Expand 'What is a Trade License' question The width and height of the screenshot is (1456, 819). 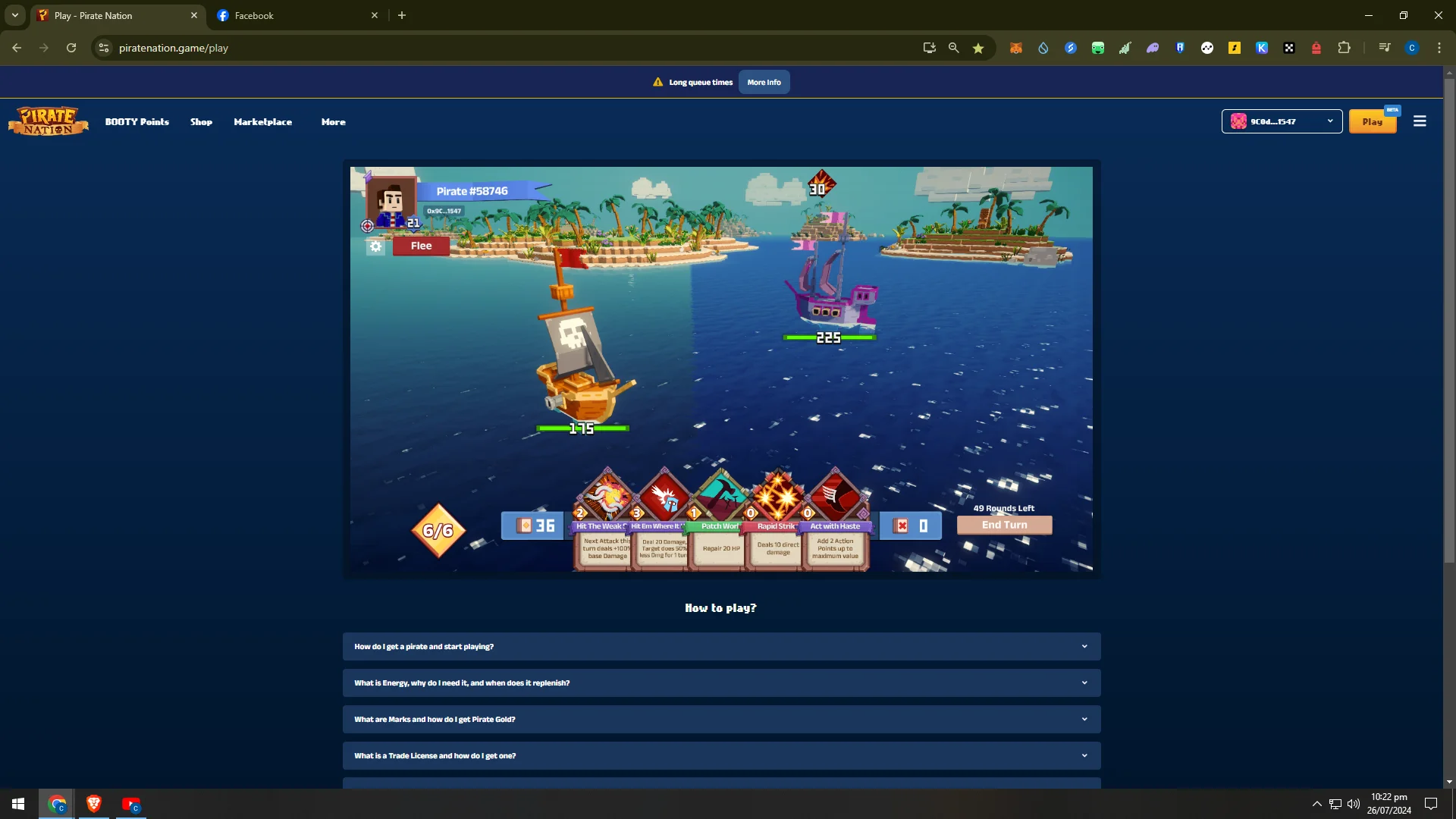coord(721,756)
